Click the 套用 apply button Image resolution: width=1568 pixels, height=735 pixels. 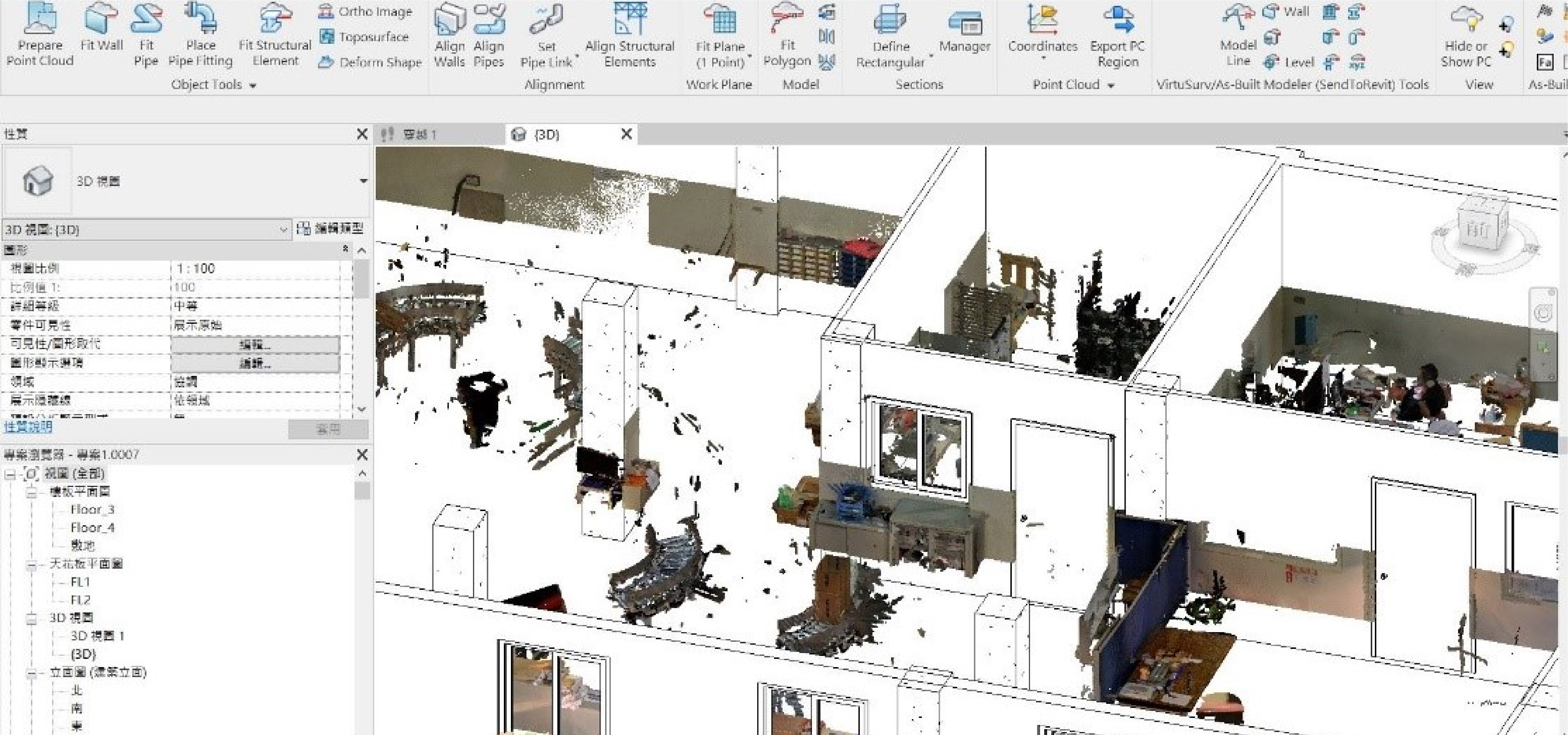click(329, 429)
